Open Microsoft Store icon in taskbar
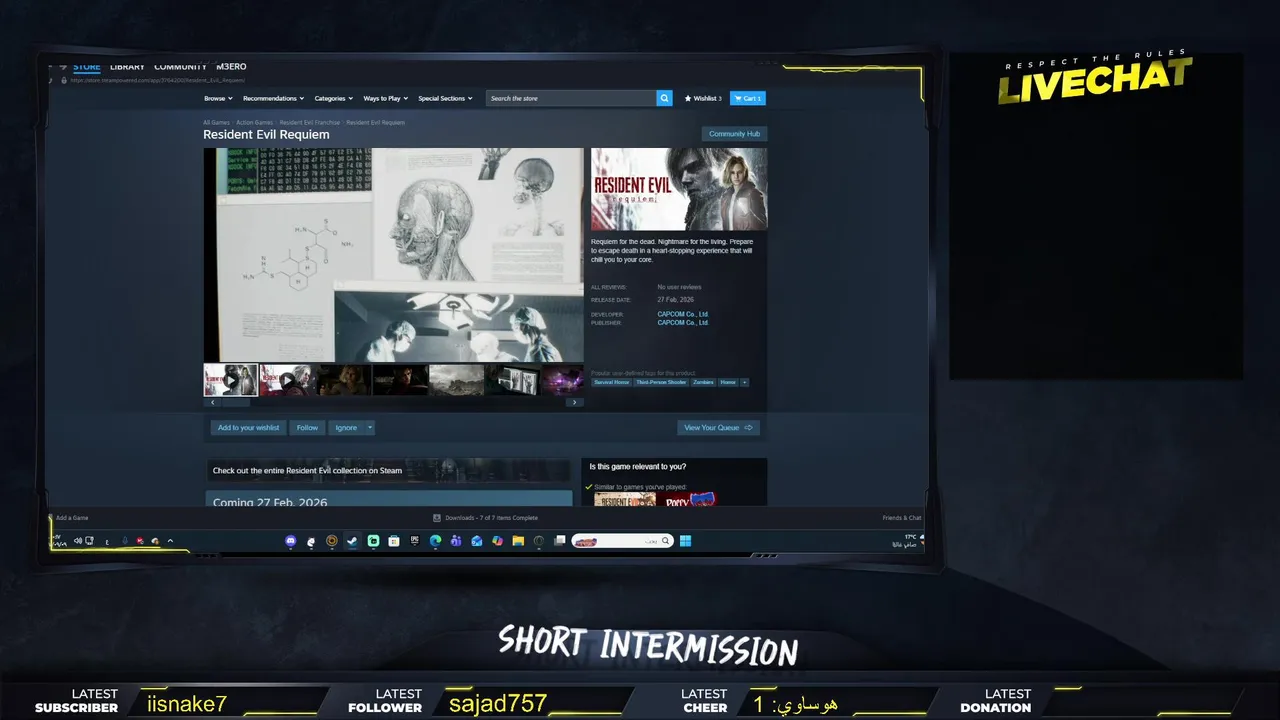This screenshot has width=1280, height=720. [x=394, y=541]
